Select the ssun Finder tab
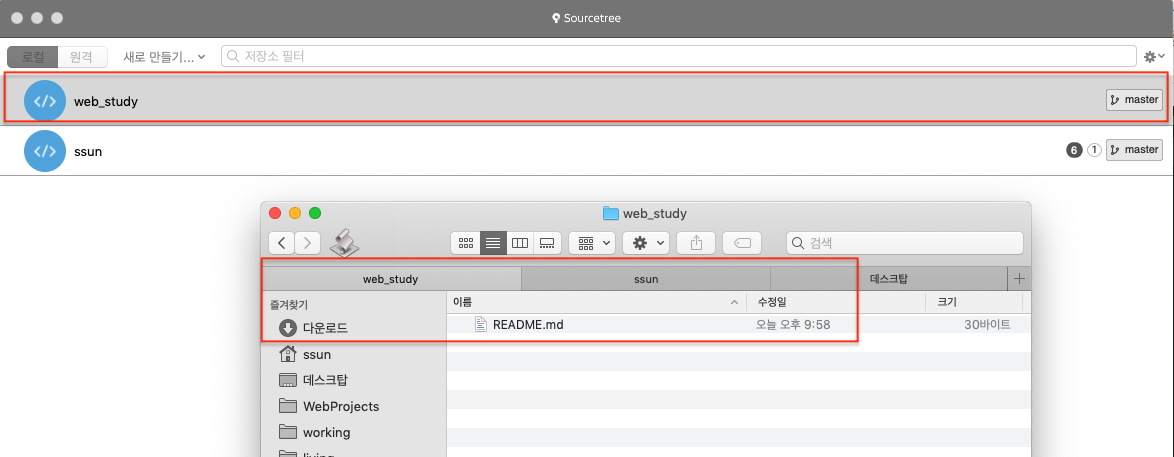The width and height of the screenshot is (1174, 457). tap(645, 279)
